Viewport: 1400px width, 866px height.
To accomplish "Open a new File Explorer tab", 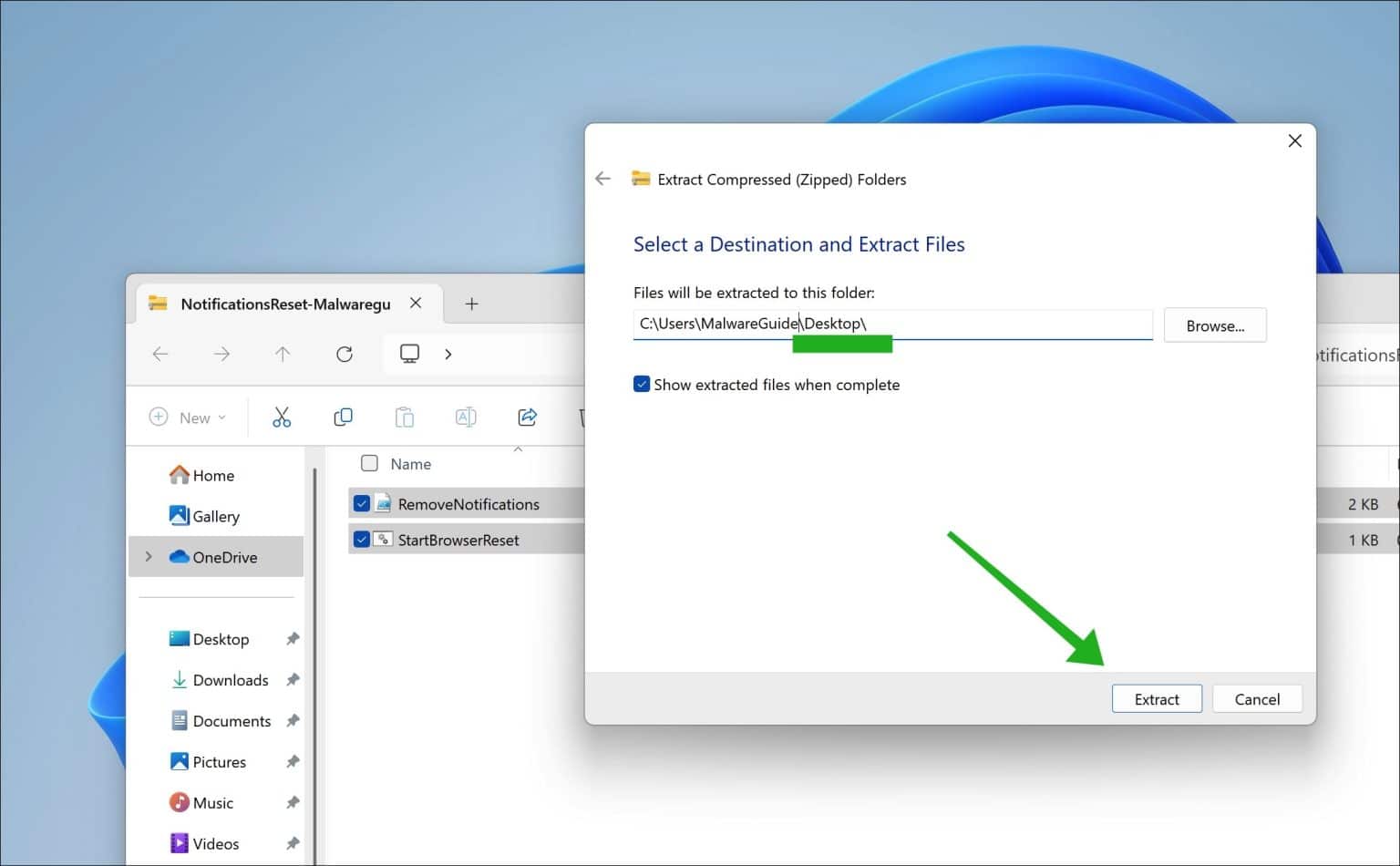I will 471,304.
